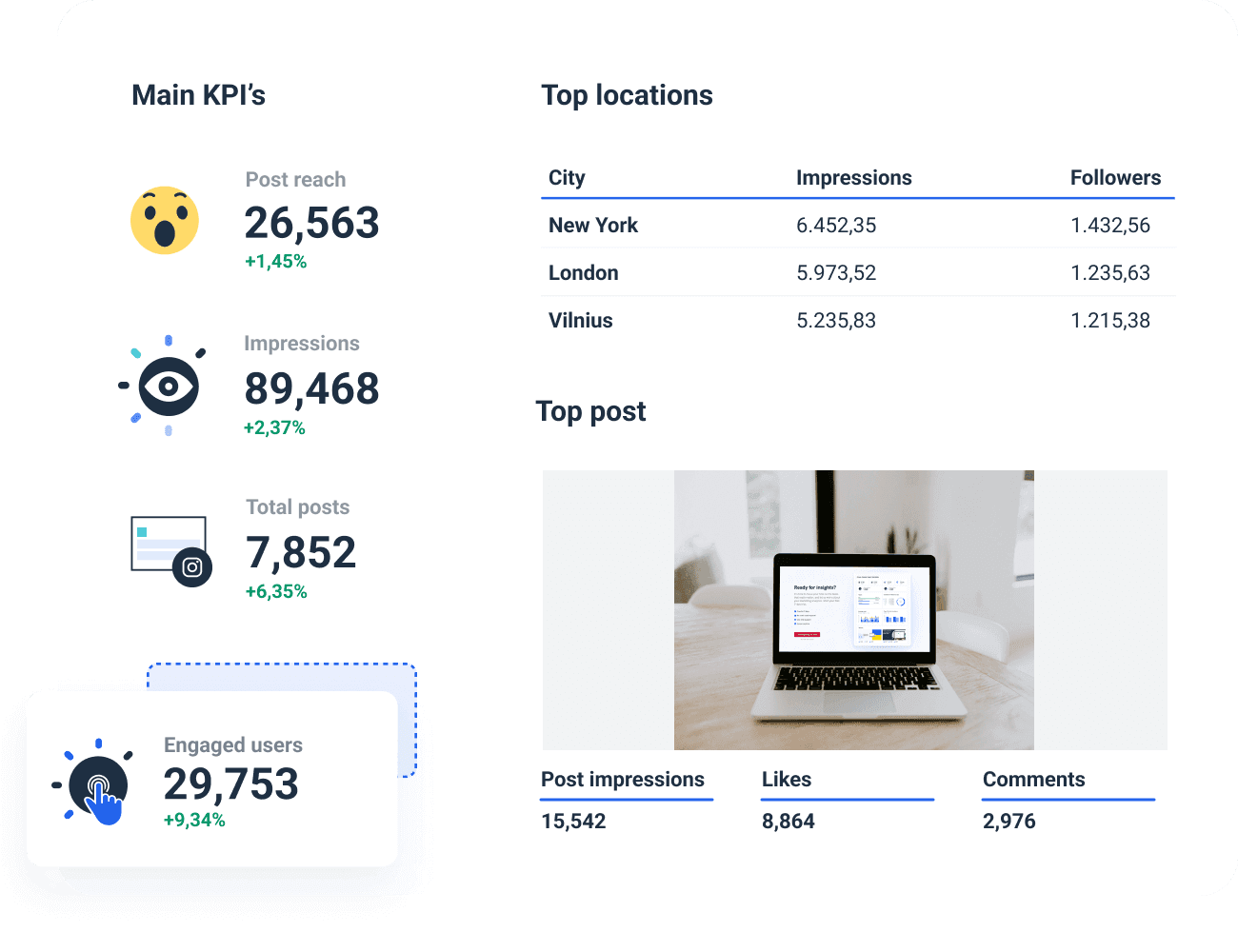Select the eye icon next to Impressions
The image size is (1238, 952).
point(169,386)
